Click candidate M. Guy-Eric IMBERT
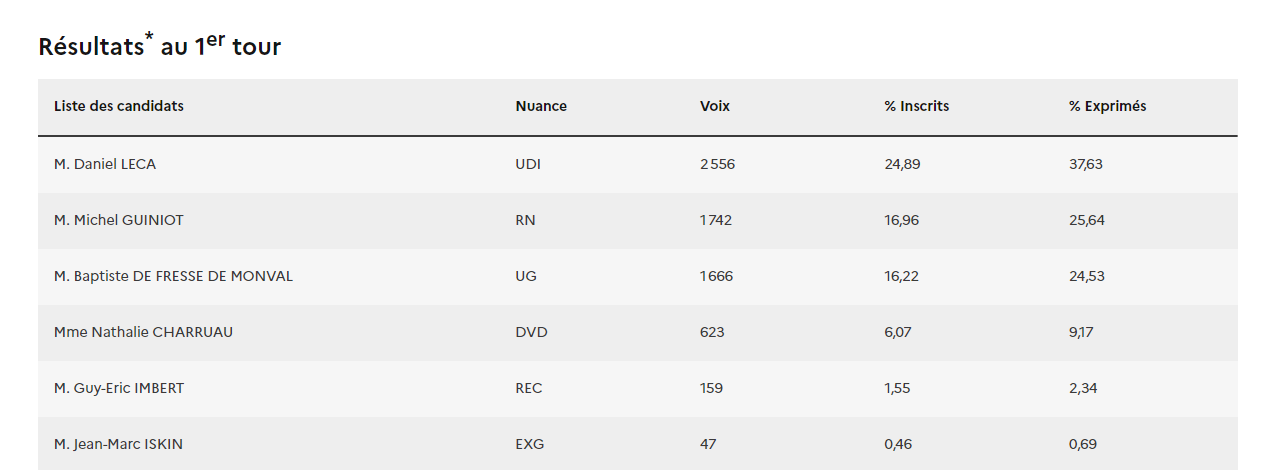Viewport: 1281px width, 470px height. coord(119,388)
